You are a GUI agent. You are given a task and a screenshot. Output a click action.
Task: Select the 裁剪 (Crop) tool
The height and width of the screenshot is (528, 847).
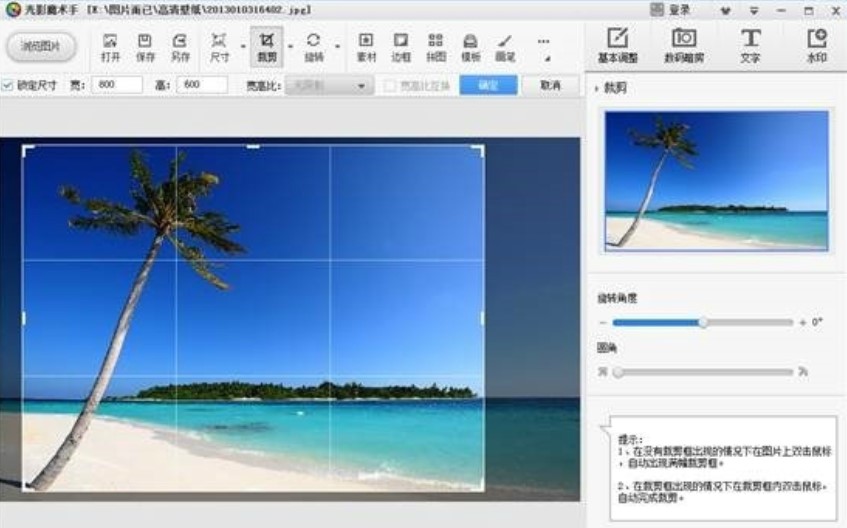[x=267, y=46]
